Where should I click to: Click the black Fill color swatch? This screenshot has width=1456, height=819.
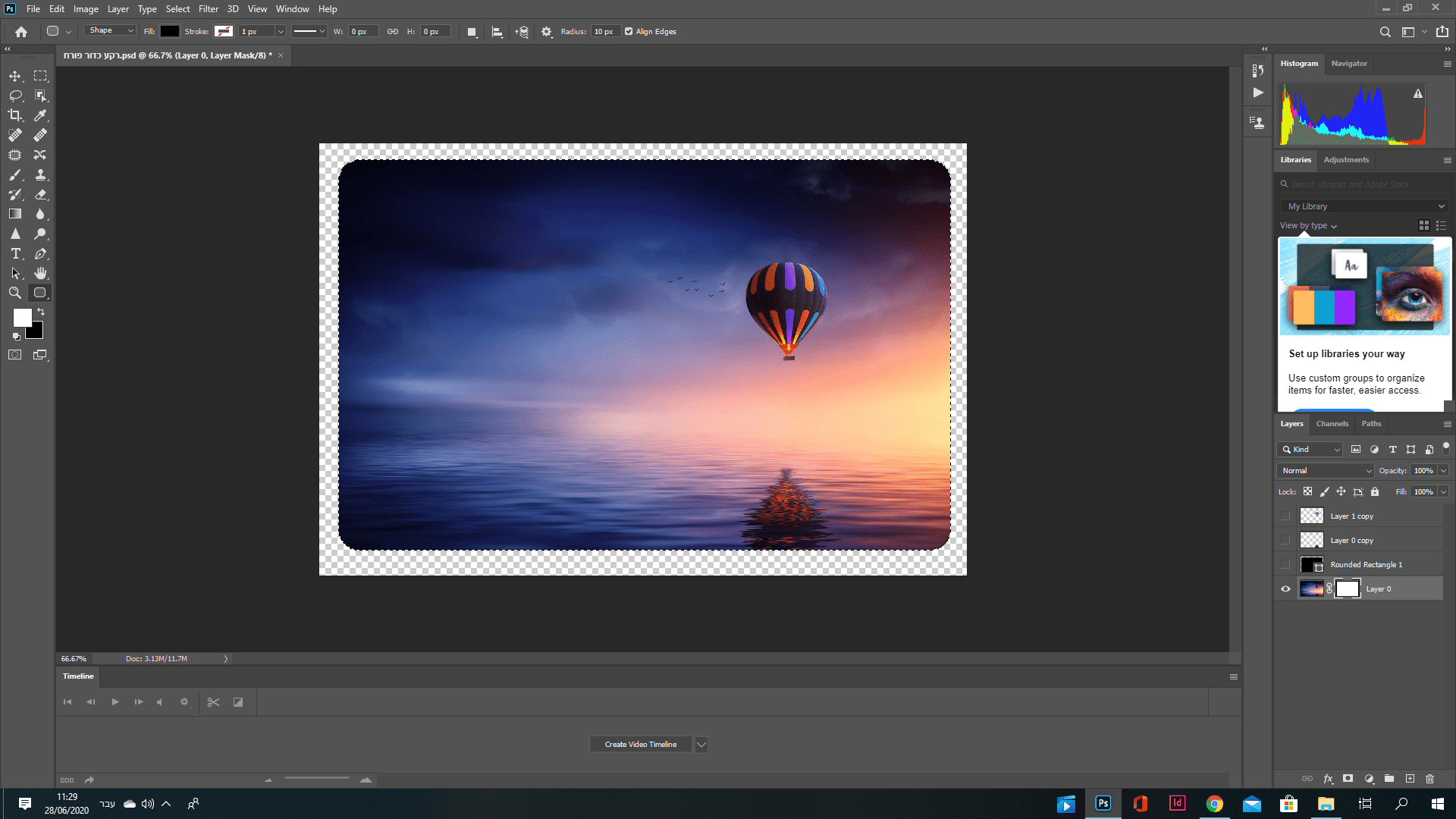pos(170,32)
